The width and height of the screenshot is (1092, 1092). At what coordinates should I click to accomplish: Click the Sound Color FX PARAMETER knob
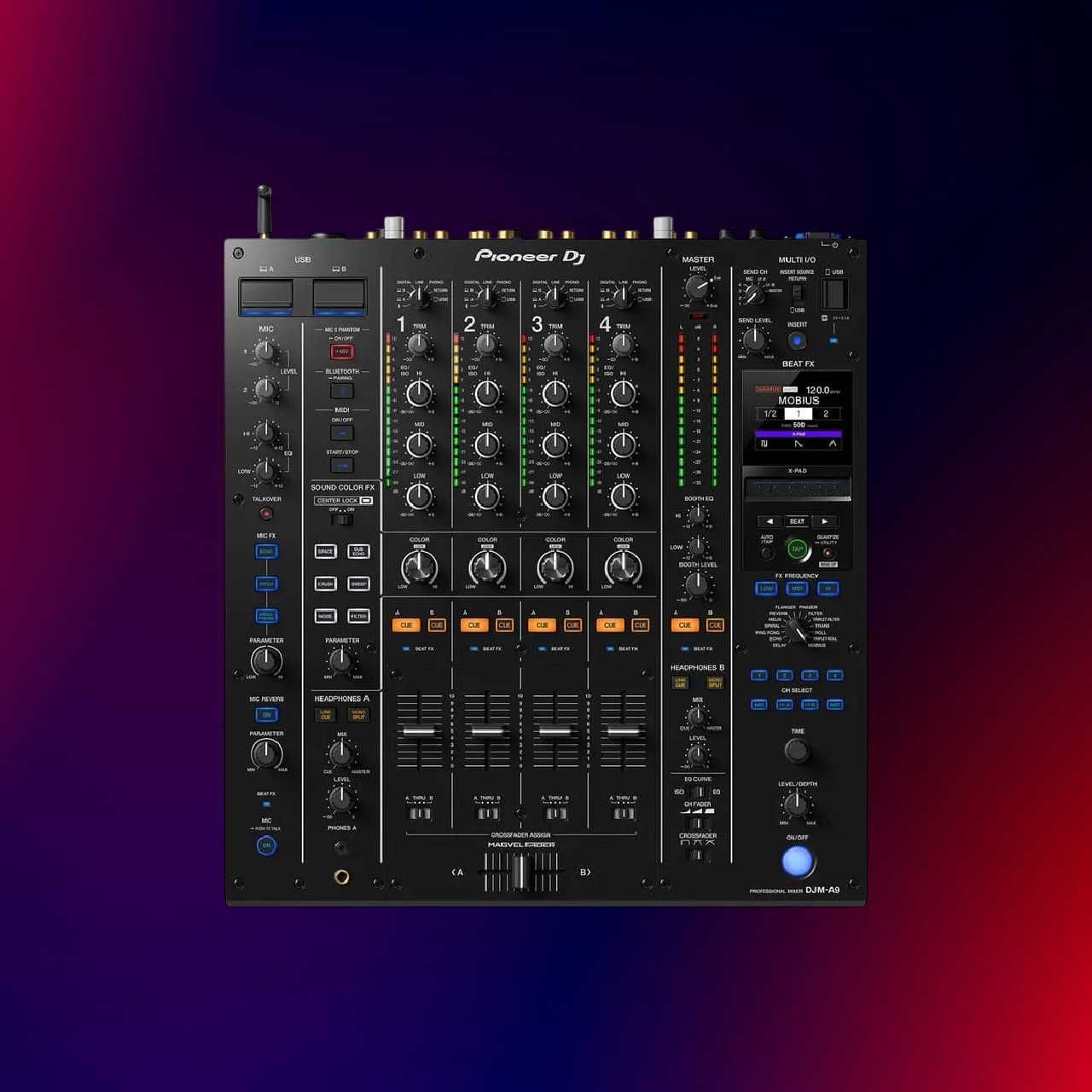click(341, 659)
